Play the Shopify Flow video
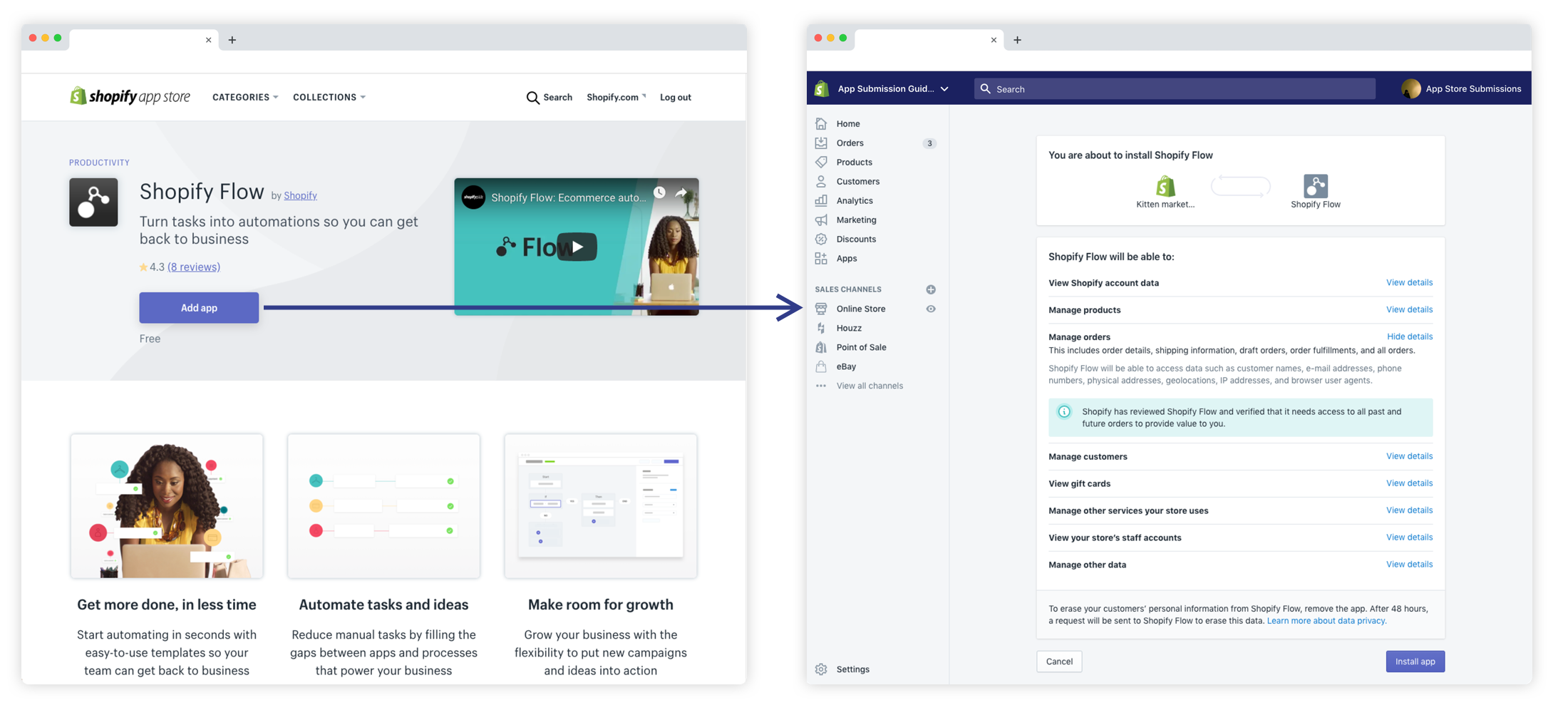Image resolution: width=1568 pixels, height=725 pixels. point(577,247)
